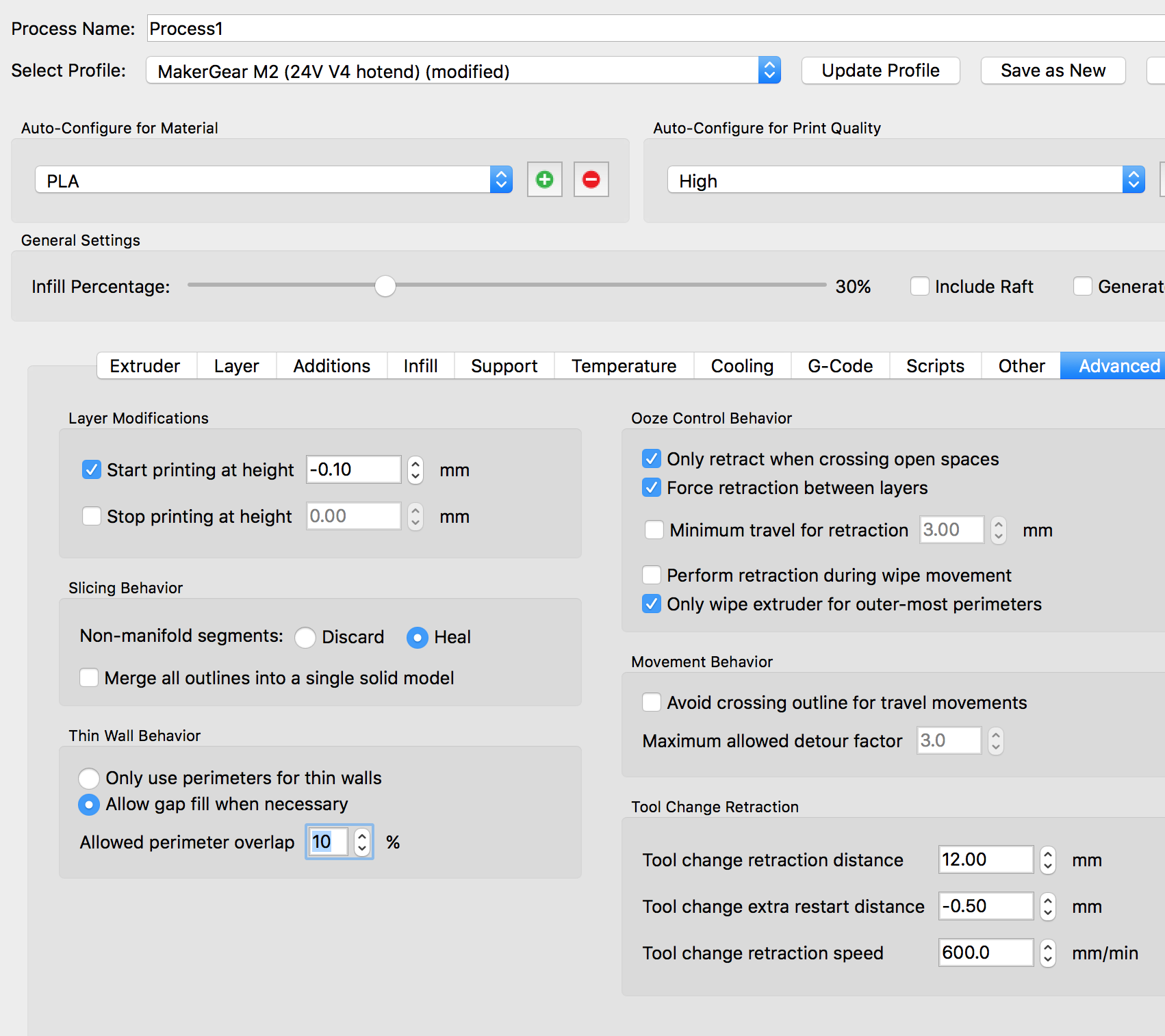The height and width of the screenshot is (1036, 1165).
Task: Click stepper arrows for Start printing height
Action: tap(415, 470)
